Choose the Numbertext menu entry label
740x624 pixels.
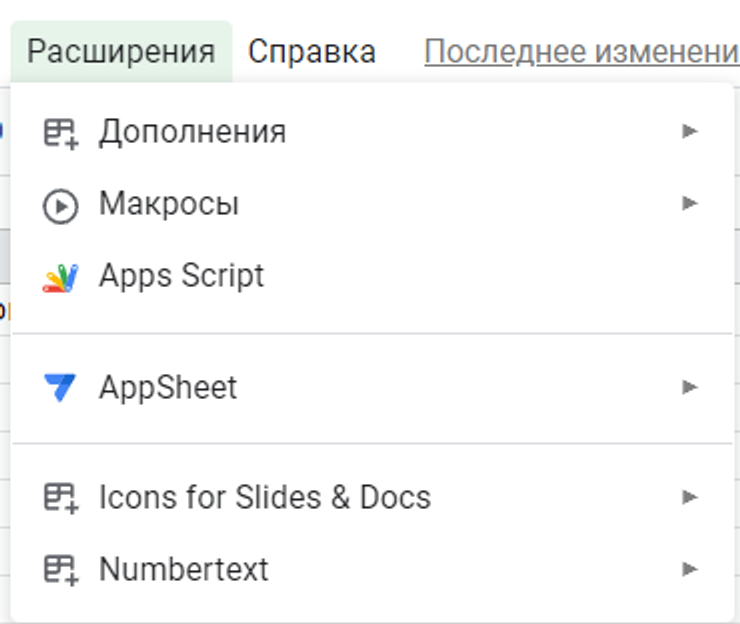pos(184,570)
